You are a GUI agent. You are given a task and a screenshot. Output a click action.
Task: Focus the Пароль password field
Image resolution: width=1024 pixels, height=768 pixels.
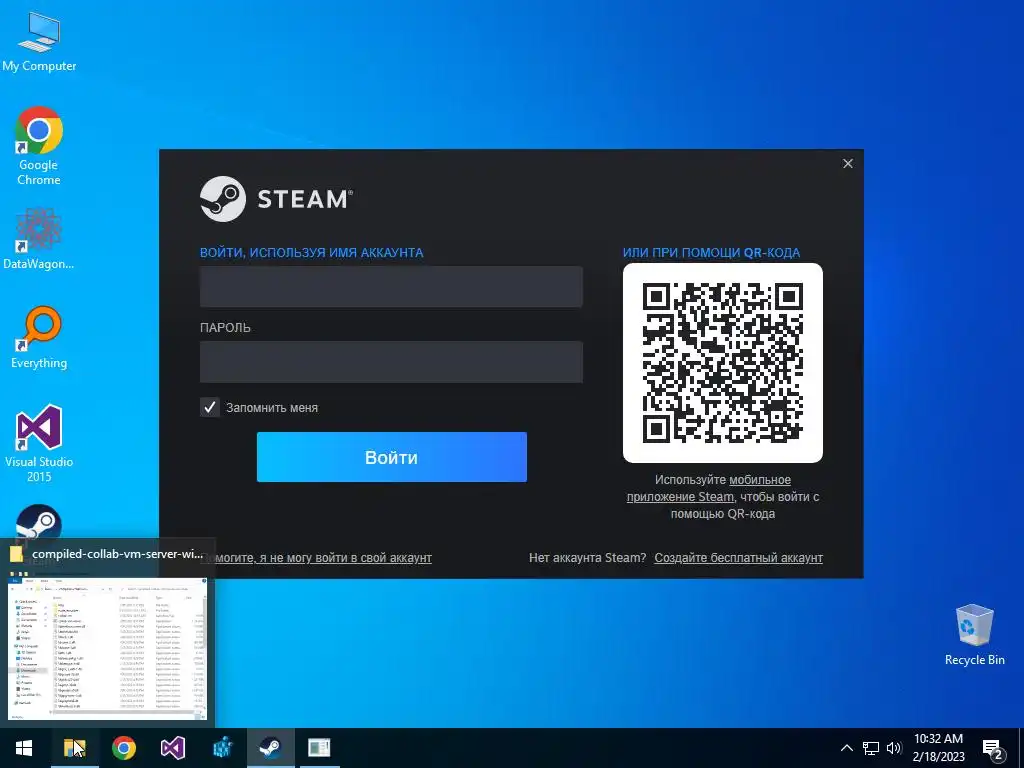(x=391, y=362)
